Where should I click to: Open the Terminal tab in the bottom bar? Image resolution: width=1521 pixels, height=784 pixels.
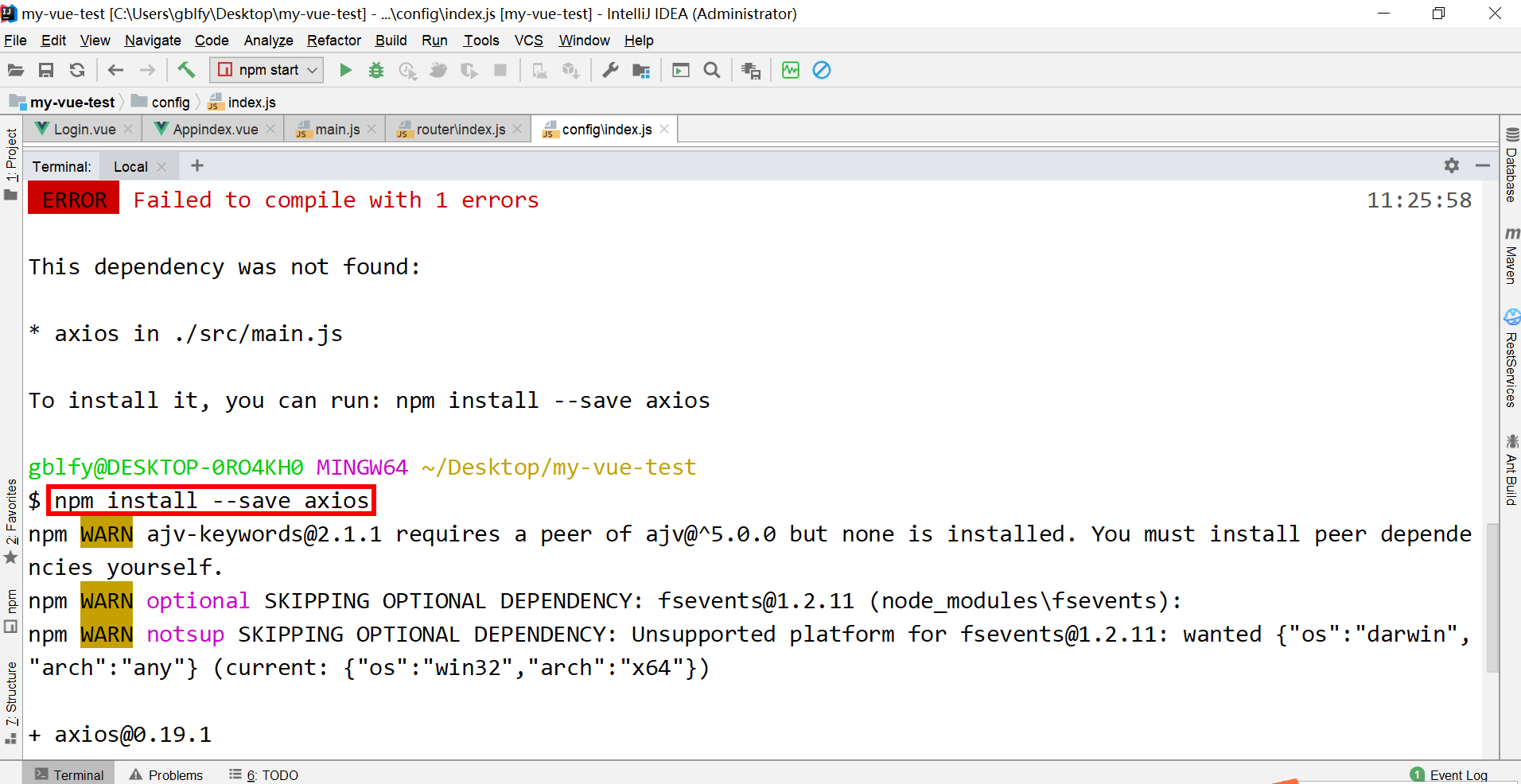pos(68,774)
